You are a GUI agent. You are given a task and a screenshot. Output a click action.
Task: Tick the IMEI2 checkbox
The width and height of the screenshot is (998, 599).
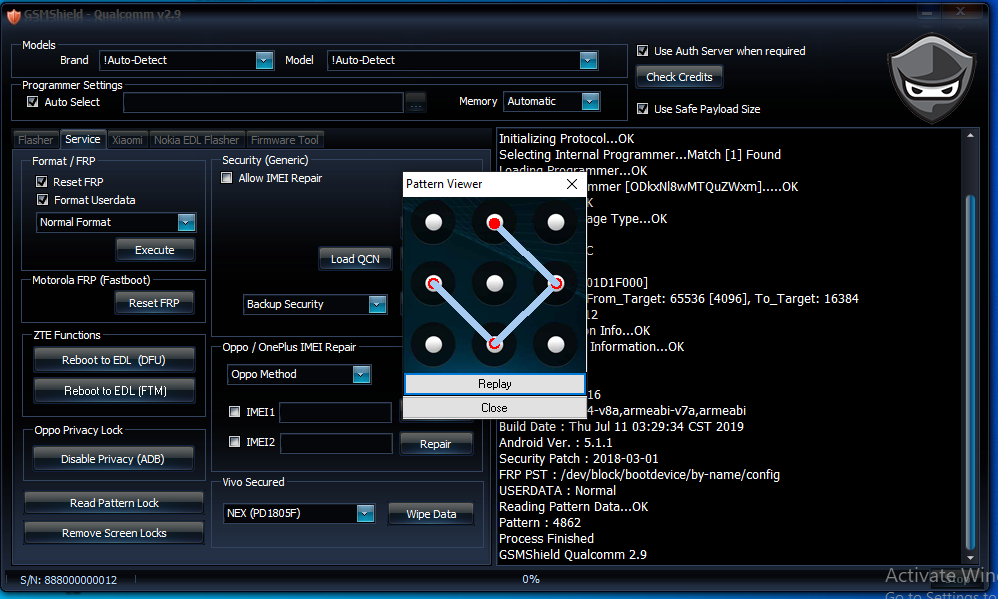pos(234,442)
